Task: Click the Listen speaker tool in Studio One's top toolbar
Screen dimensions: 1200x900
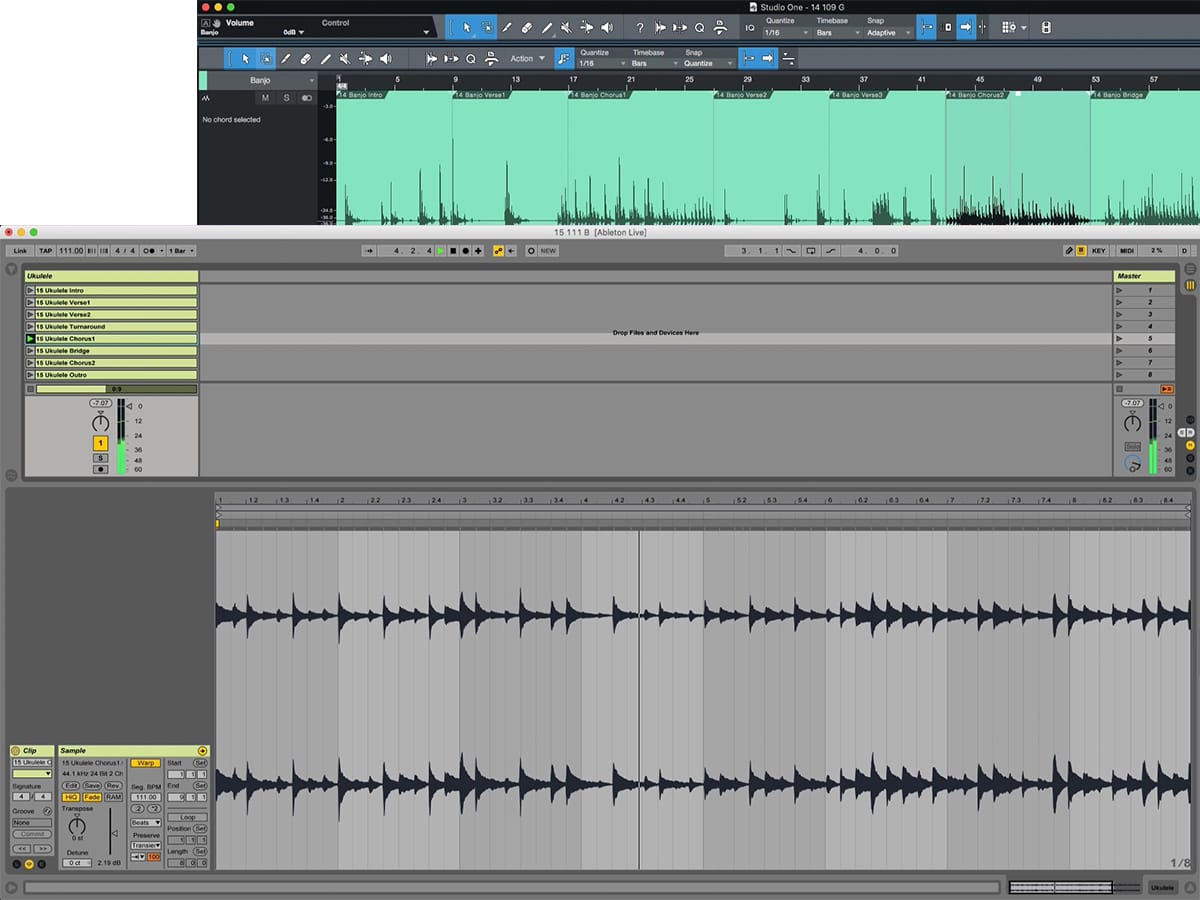Action: point(606,27)
